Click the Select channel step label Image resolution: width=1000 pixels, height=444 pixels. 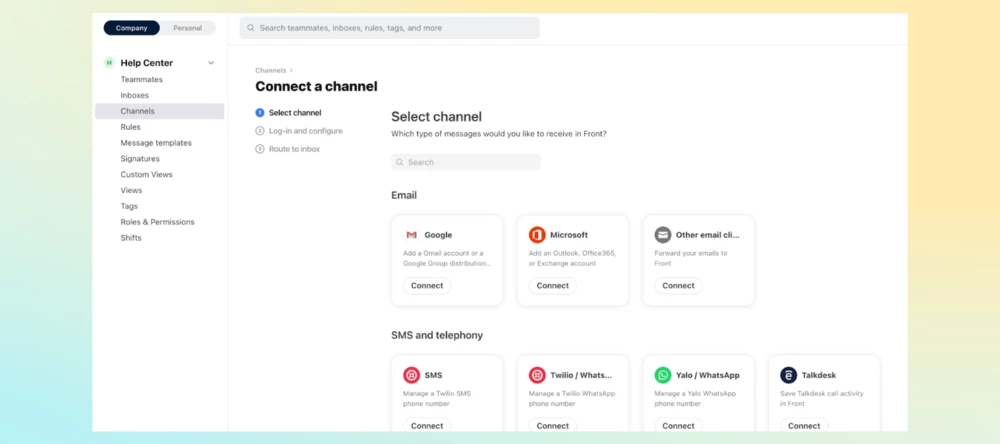click(295, 113)
